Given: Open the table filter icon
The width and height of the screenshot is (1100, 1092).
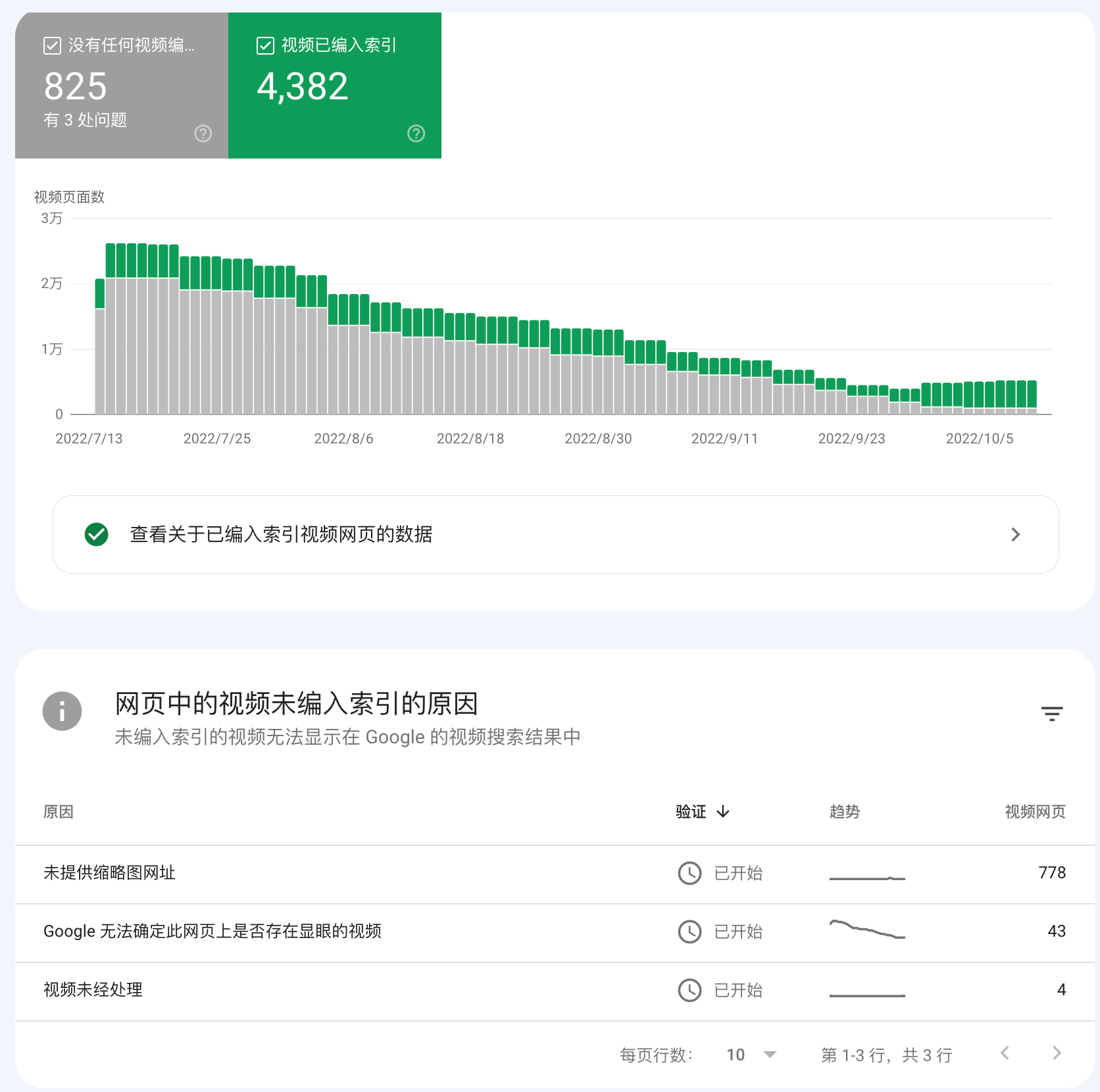Looking at the screenshot, I should pyautogui.click(x=1052, y=714).
